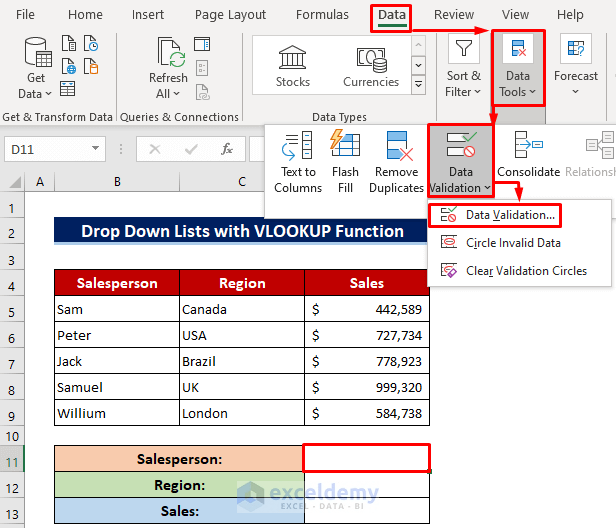Open the Forecast dropdown
The height and width of the screenshot is (528, 616).
pyautogui.click(x=576, y=66)
